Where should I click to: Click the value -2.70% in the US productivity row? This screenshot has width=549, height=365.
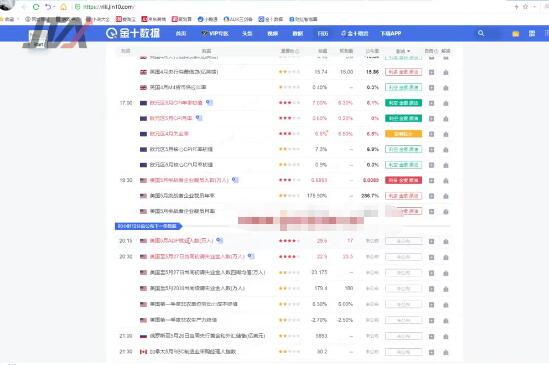click(x=319, y=320)
